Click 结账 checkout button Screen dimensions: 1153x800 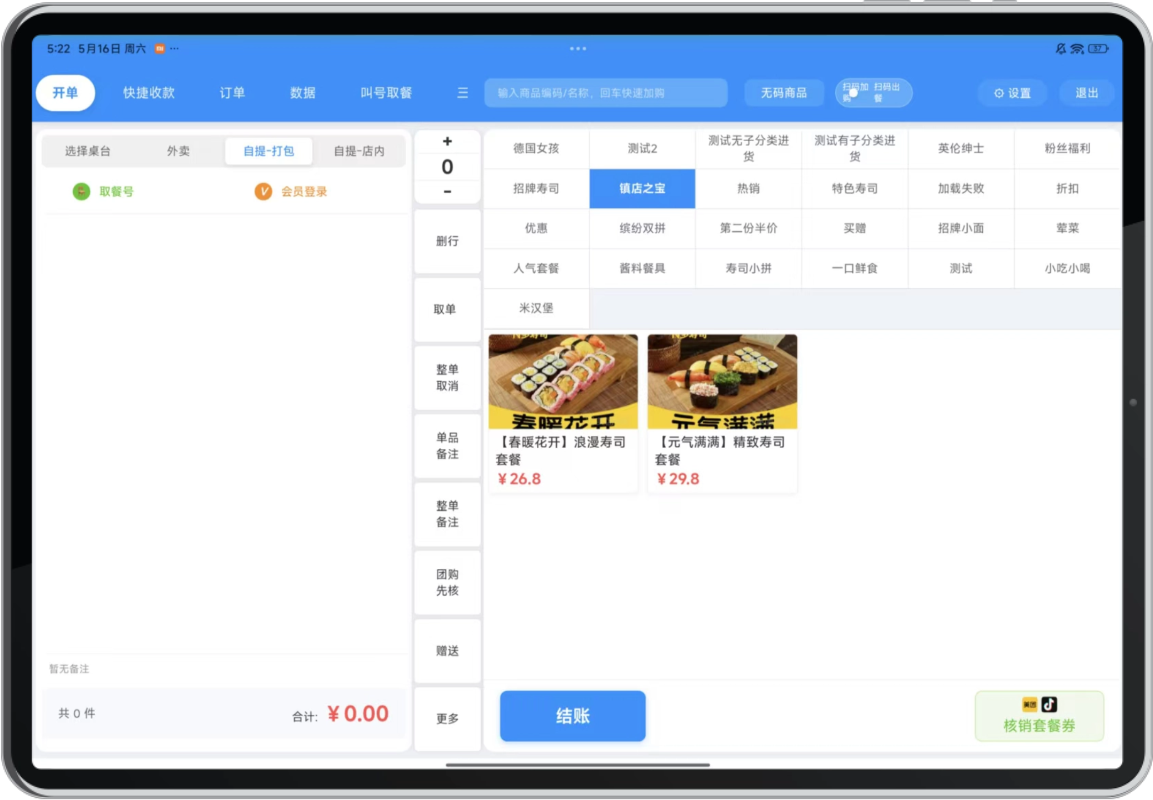click(573, 716)
